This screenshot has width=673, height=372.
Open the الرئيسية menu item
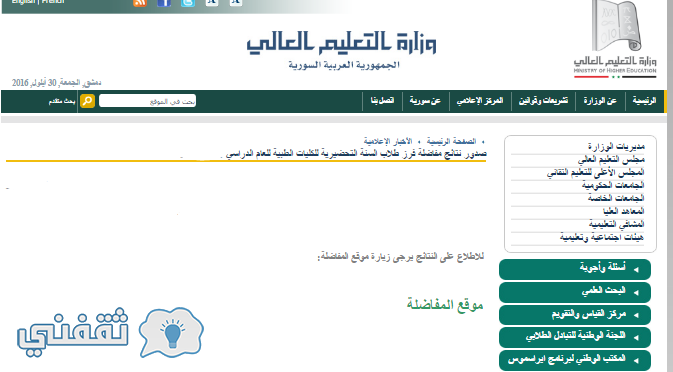644,101
